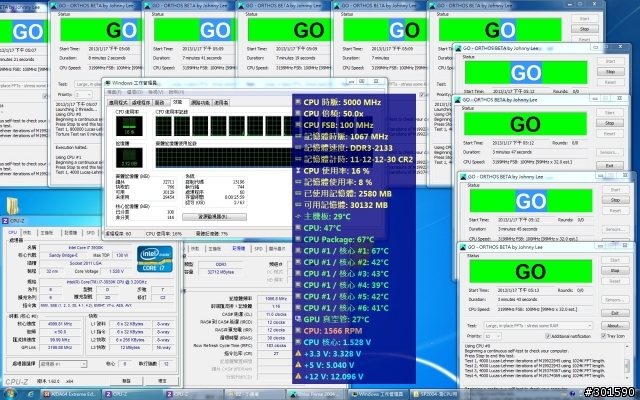
Task: Click Sandy Bridge-E code name field in CPU-Z
Action: pyautogui.click(x=62, y=256)
